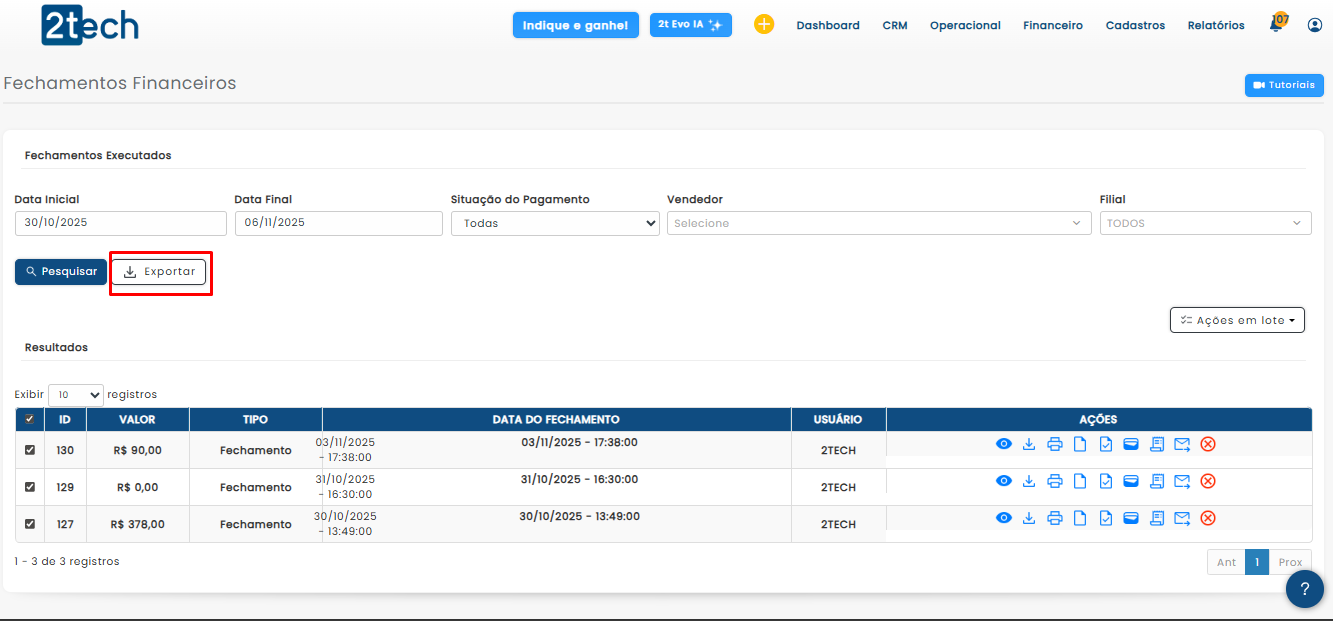Download closing 129 using its download icon

click(x=1029, y=481)
